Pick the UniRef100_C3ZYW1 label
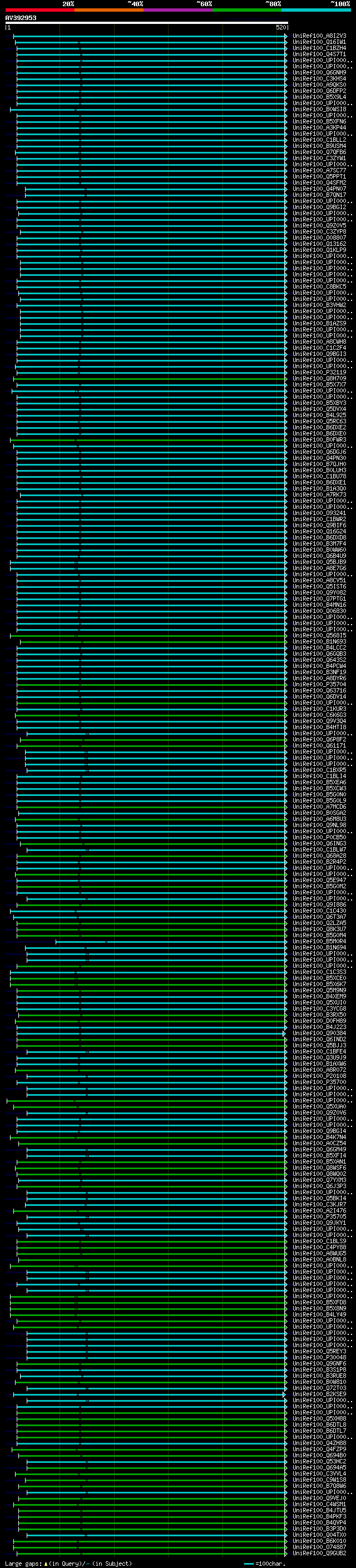356x1568 pixels. 319,159
